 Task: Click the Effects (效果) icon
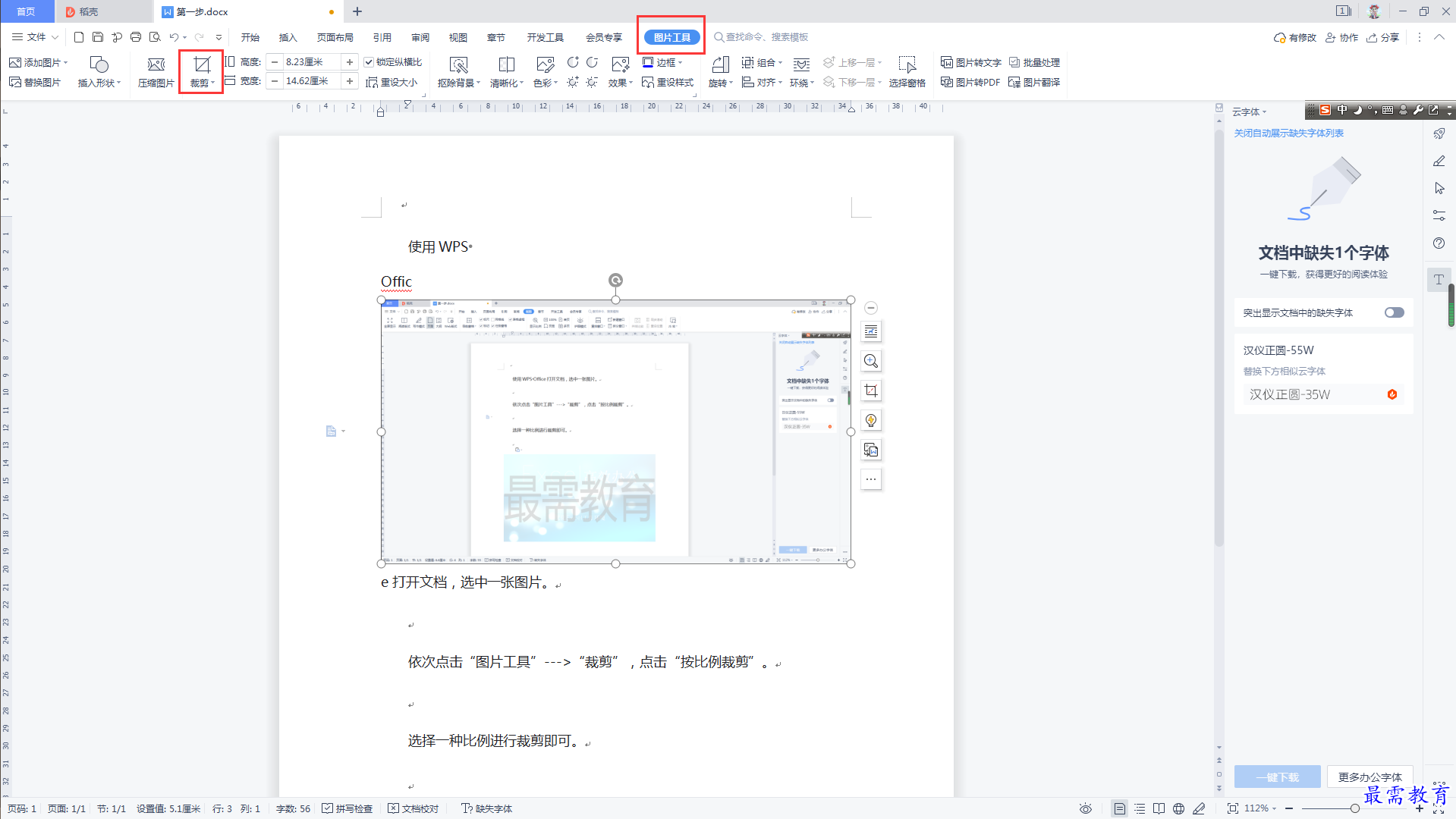click(620, 64)
